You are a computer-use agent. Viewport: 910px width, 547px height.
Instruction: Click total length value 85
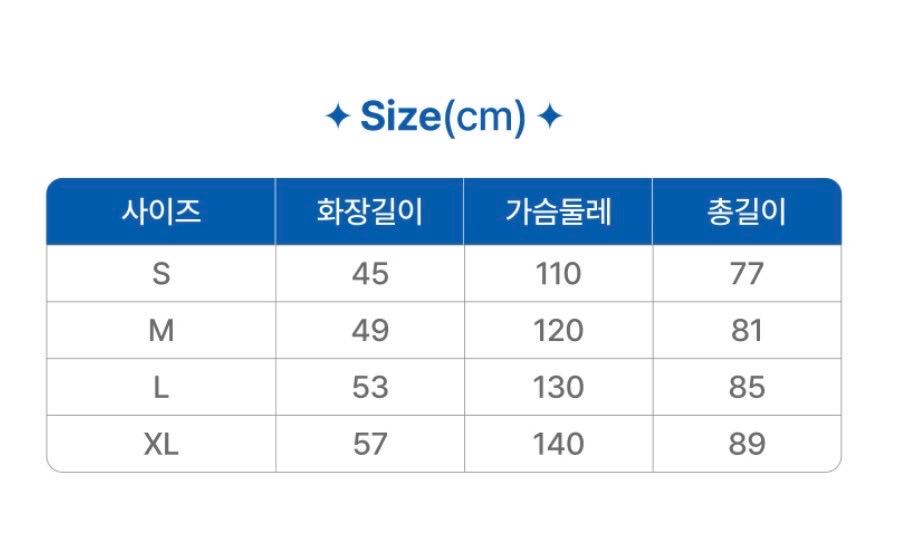pyautogui.click(x=746, y=387)
